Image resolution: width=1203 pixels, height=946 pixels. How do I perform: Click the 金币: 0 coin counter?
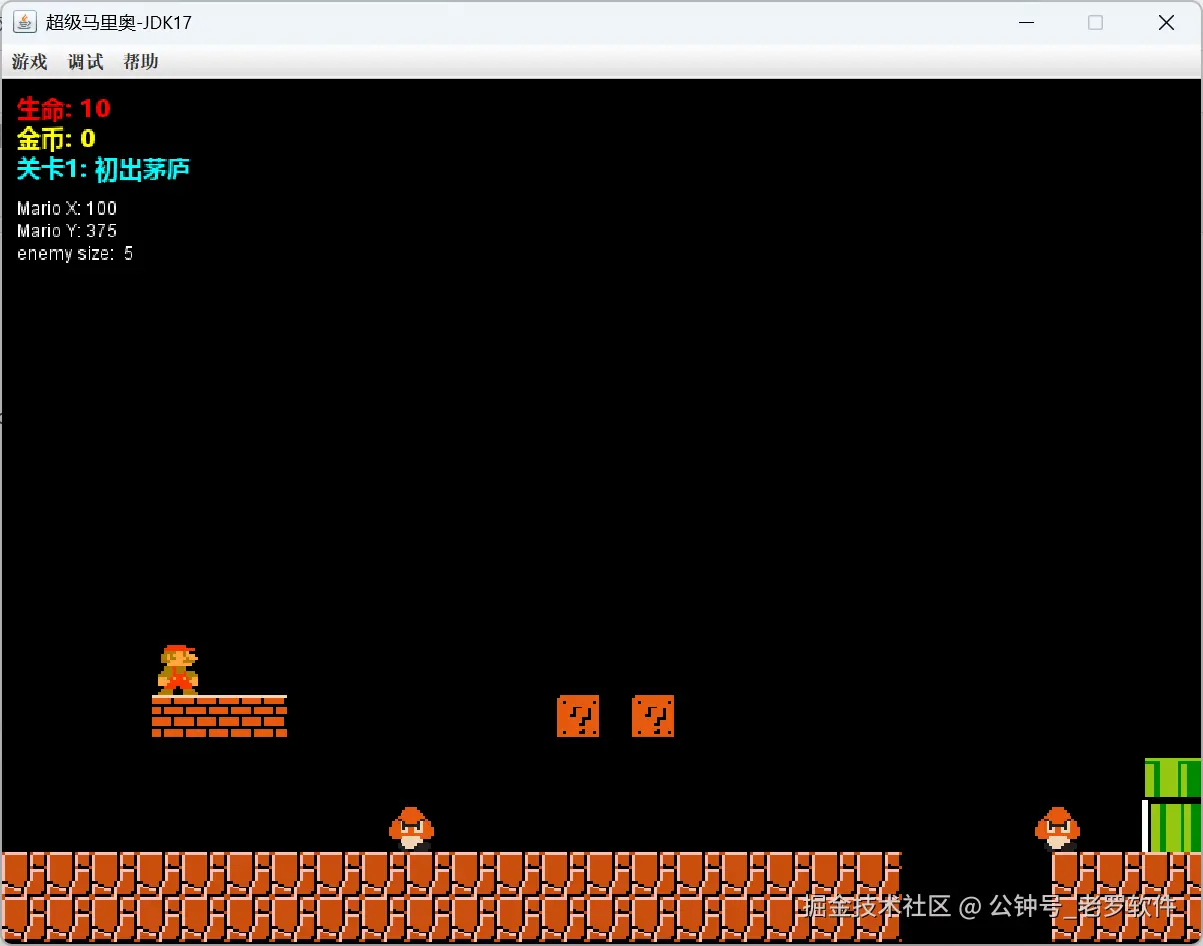point(56,138)
